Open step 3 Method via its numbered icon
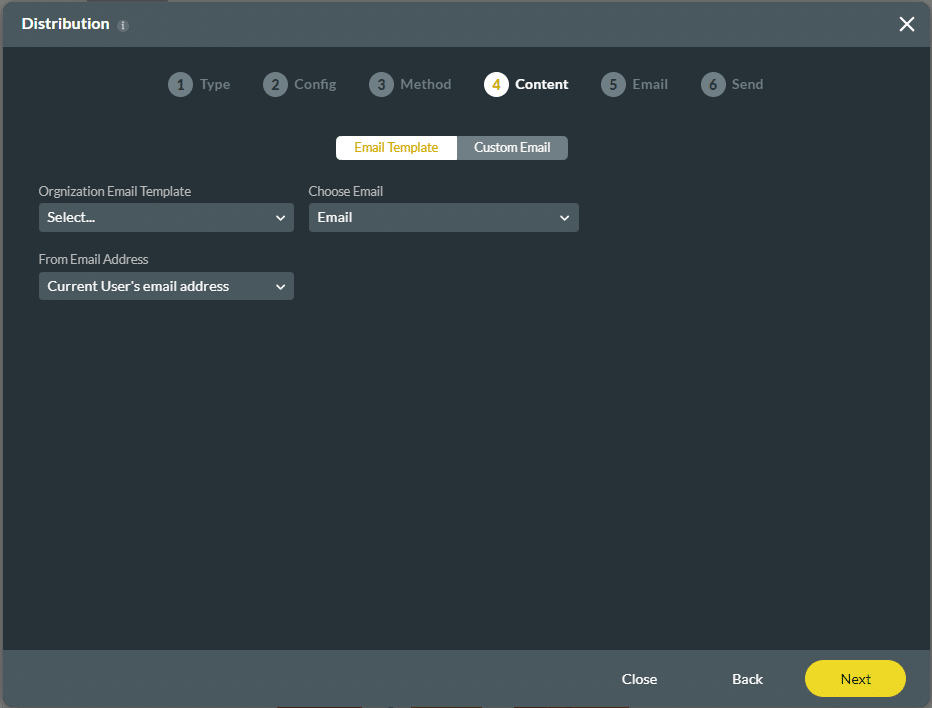 click(x=381, y=84)
